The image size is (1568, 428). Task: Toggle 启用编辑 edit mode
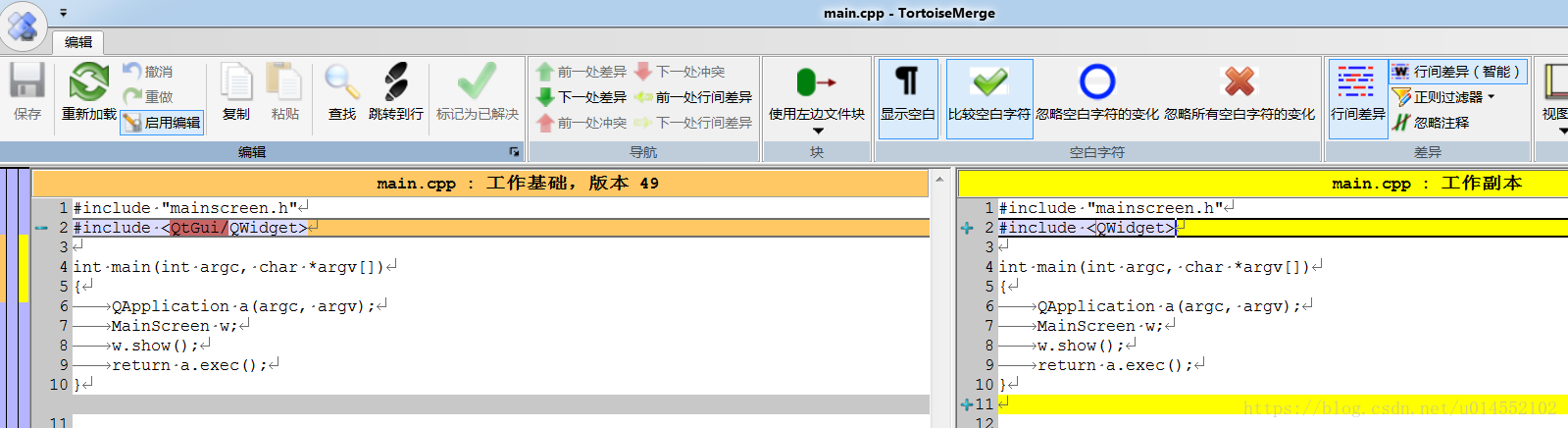(x=162, y=122)
